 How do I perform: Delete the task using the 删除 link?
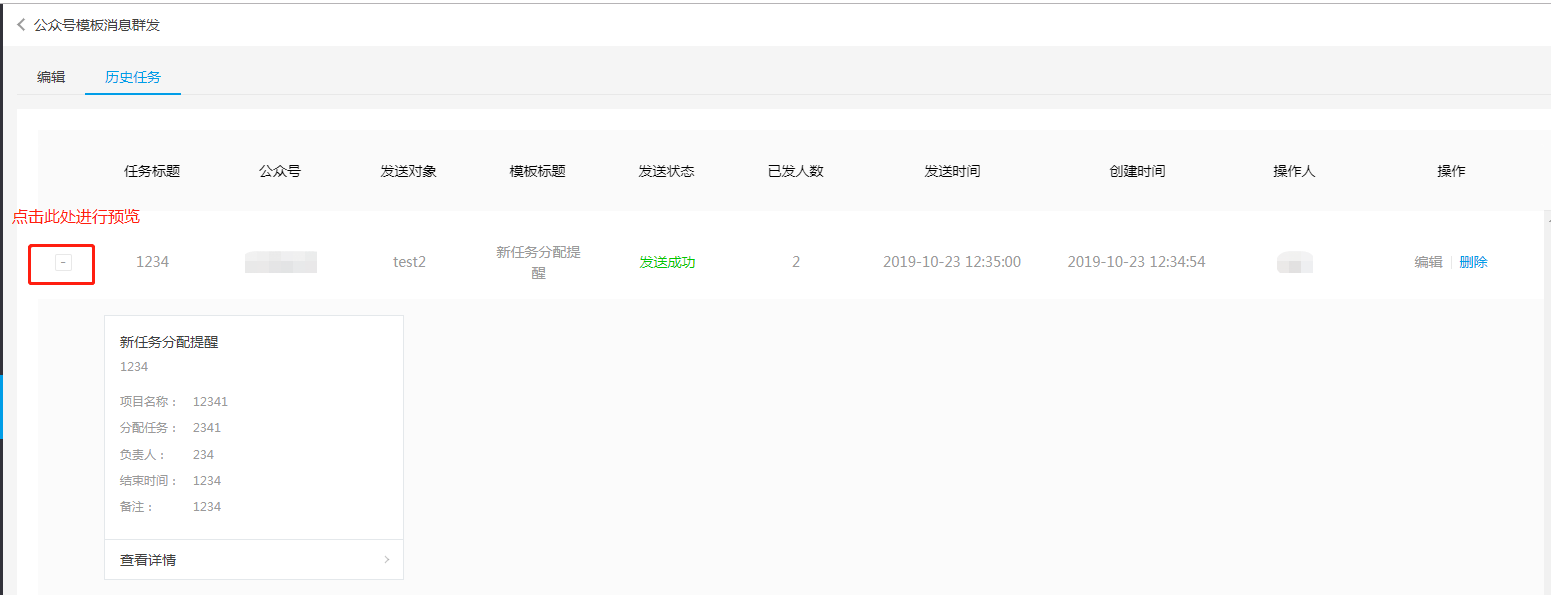tap(1473, 262)
